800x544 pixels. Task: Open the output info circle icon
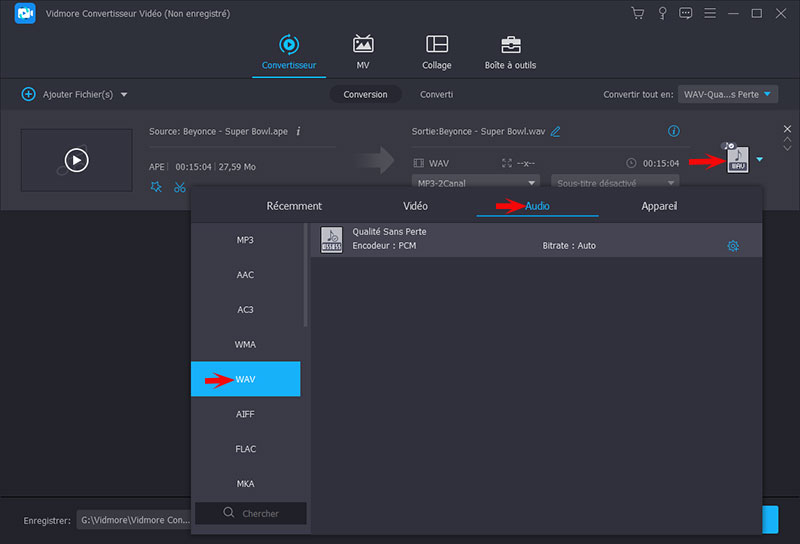click(x=673, y=131)
